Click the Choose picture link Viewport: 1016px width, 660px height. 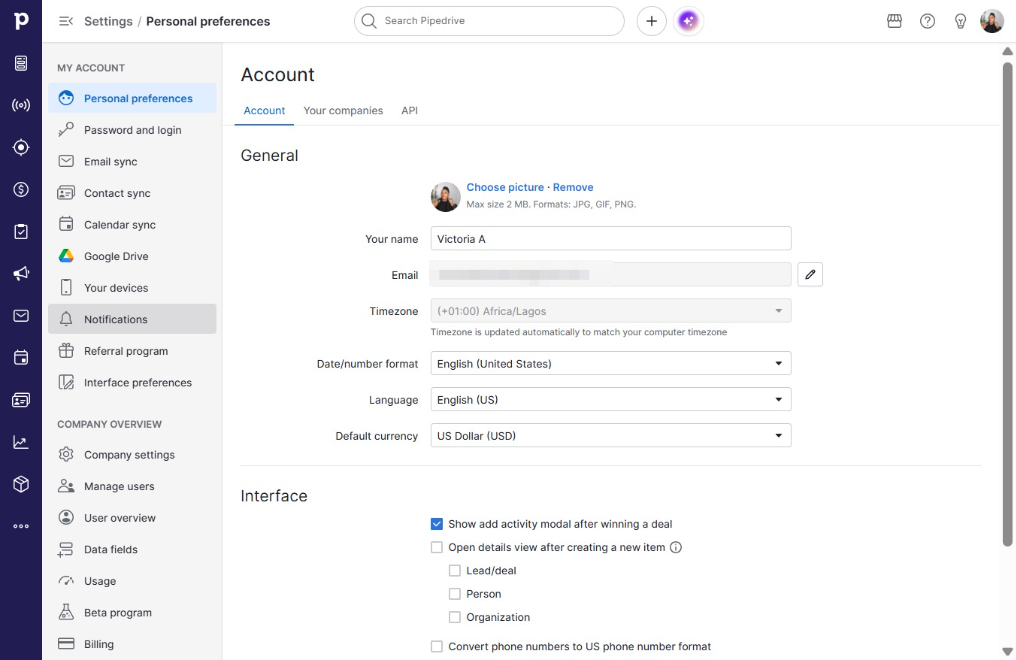tap(505, 187)
